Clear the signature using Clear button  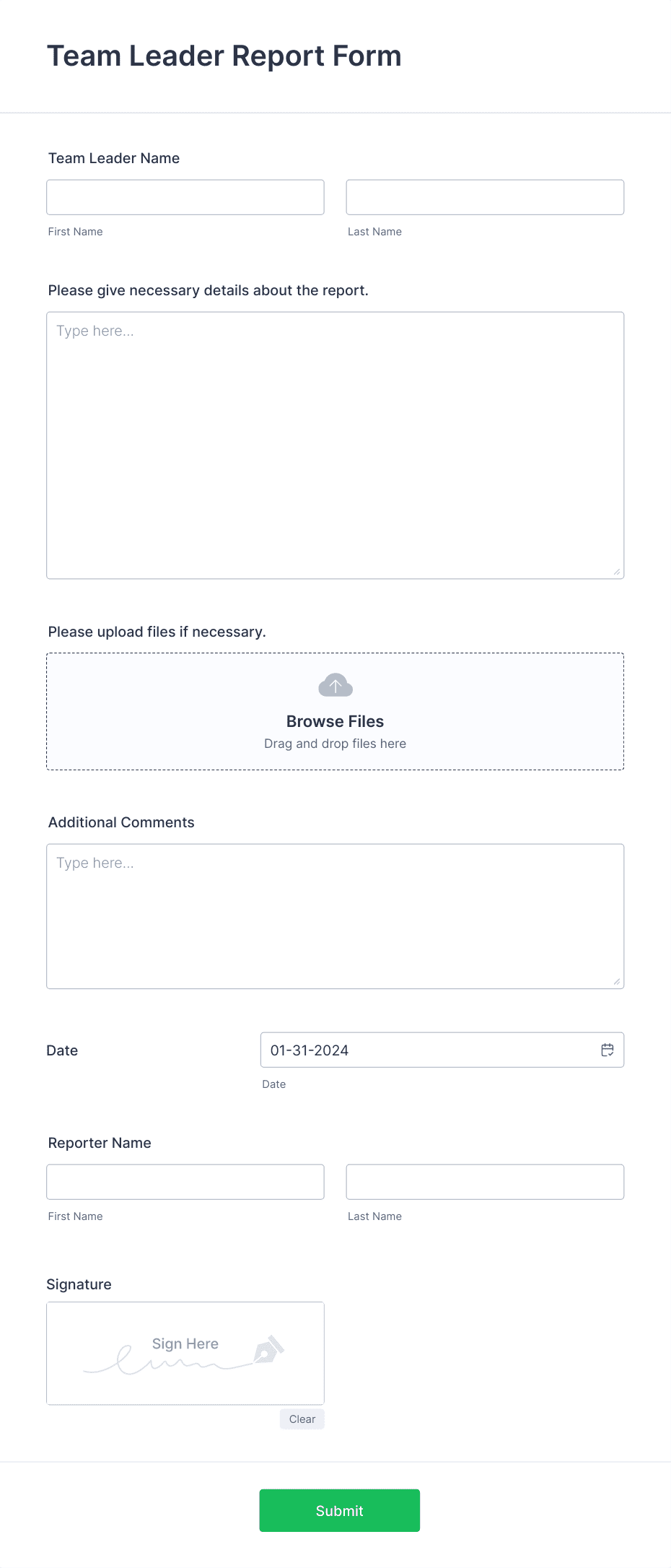pos(302,1419)
